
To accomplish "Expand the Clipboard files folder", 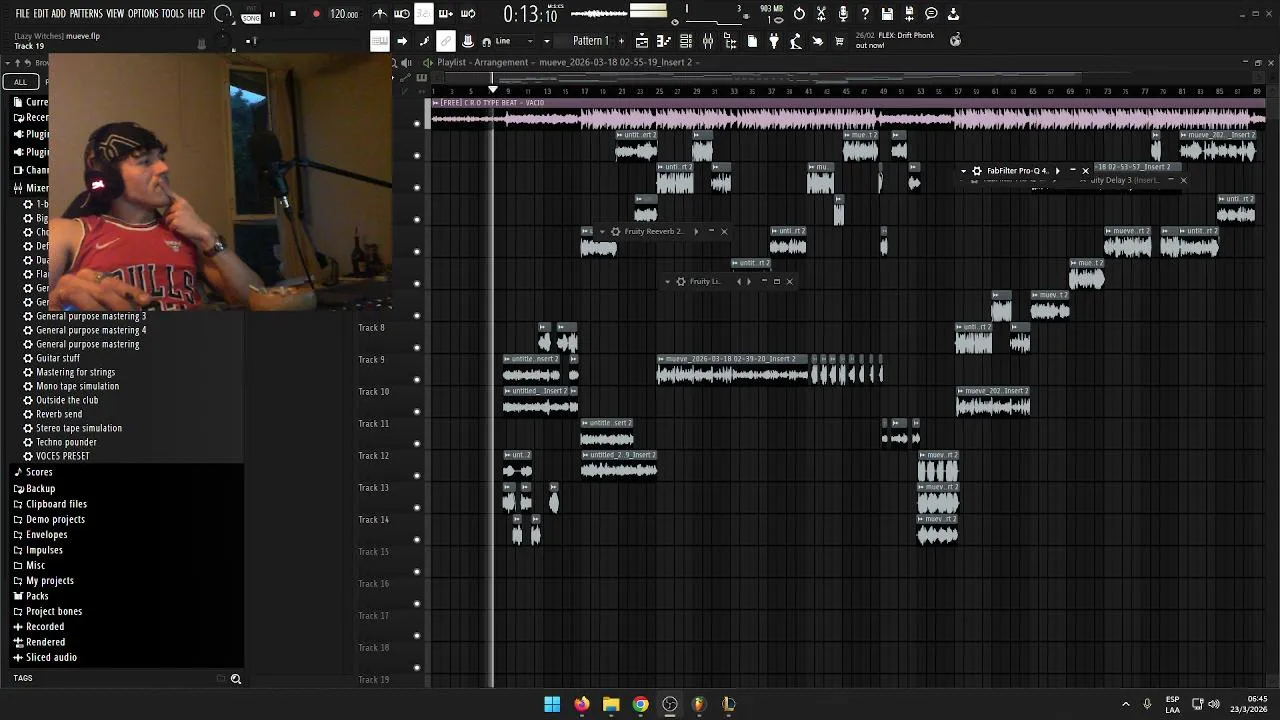I will tap(56, 504).
